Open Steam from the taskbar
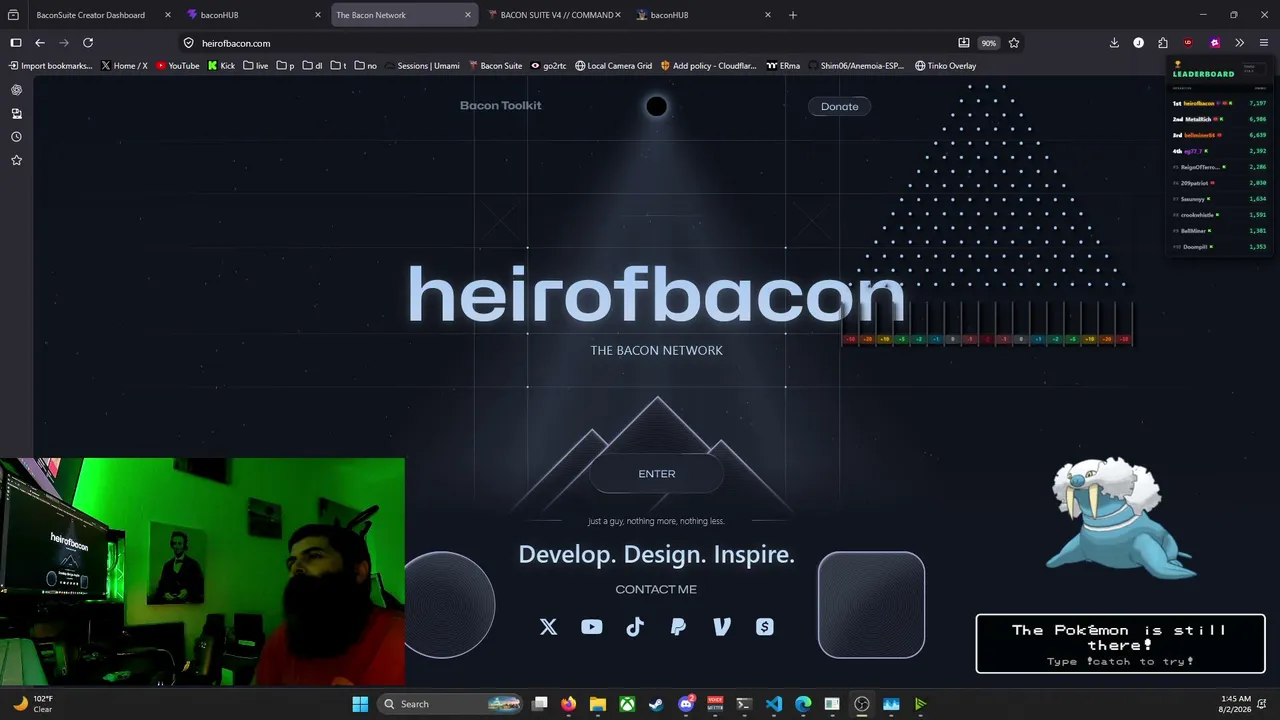 [x=656, y=704]
